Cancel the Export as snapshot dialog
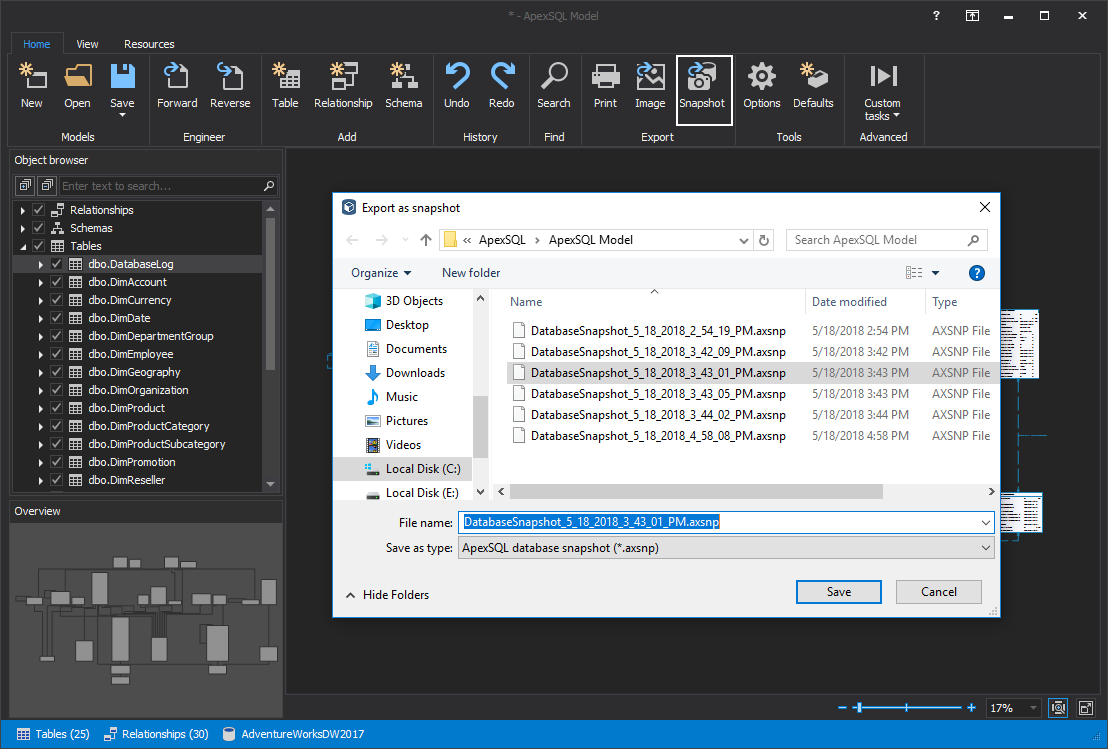 click(x=938, y=592)
